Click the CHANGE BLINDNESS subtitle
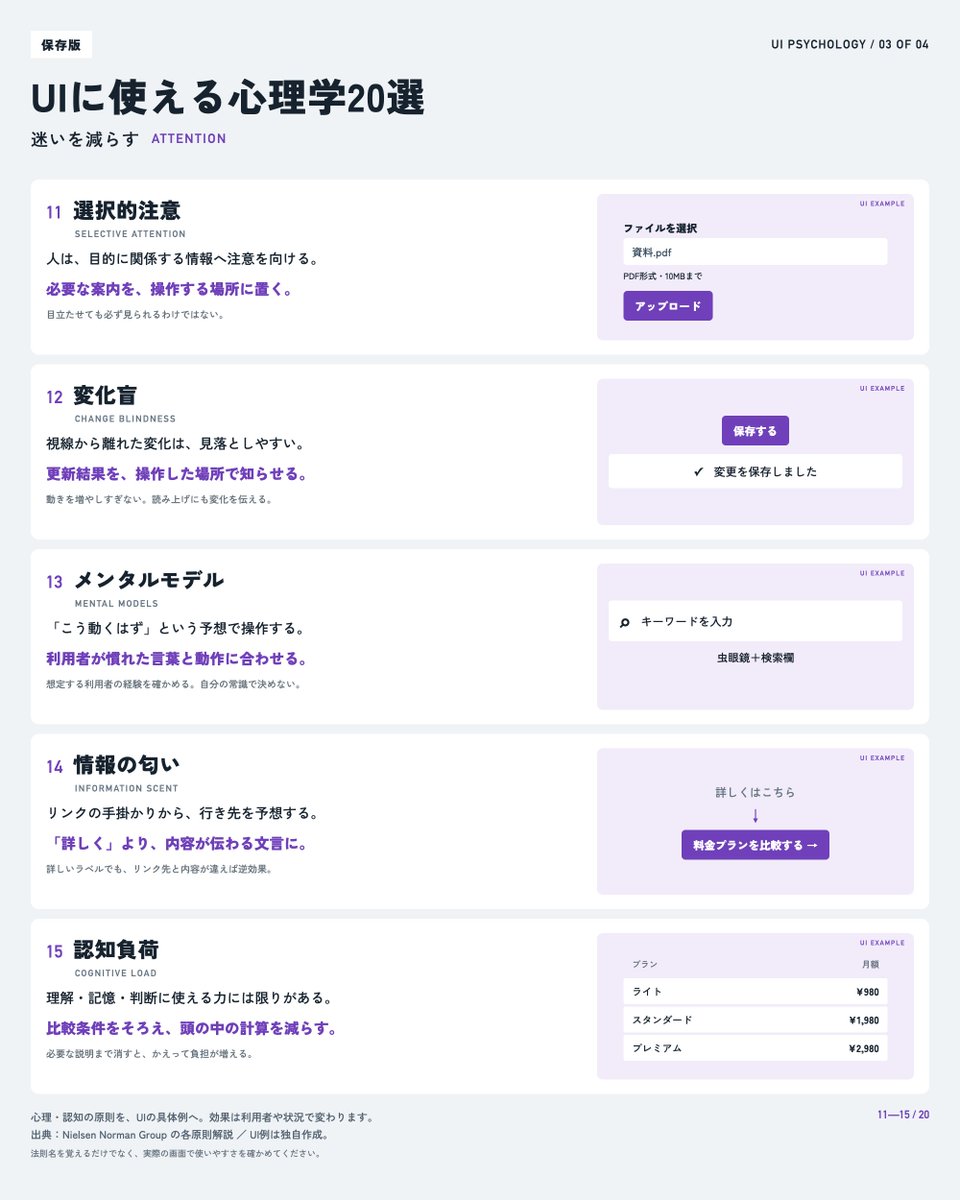960x1200 pixels. [x=125, y=419]
